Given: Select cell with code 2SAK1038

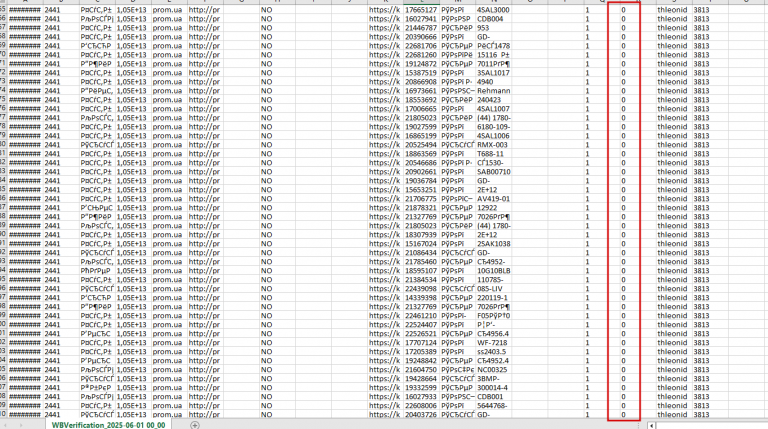Looking at the screenshot, I should click(x=493, y=243).
